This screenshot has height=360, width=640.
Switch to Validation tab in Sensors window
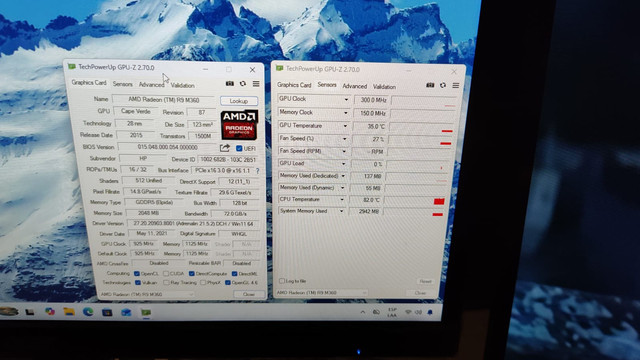click(x=384, y=87)
